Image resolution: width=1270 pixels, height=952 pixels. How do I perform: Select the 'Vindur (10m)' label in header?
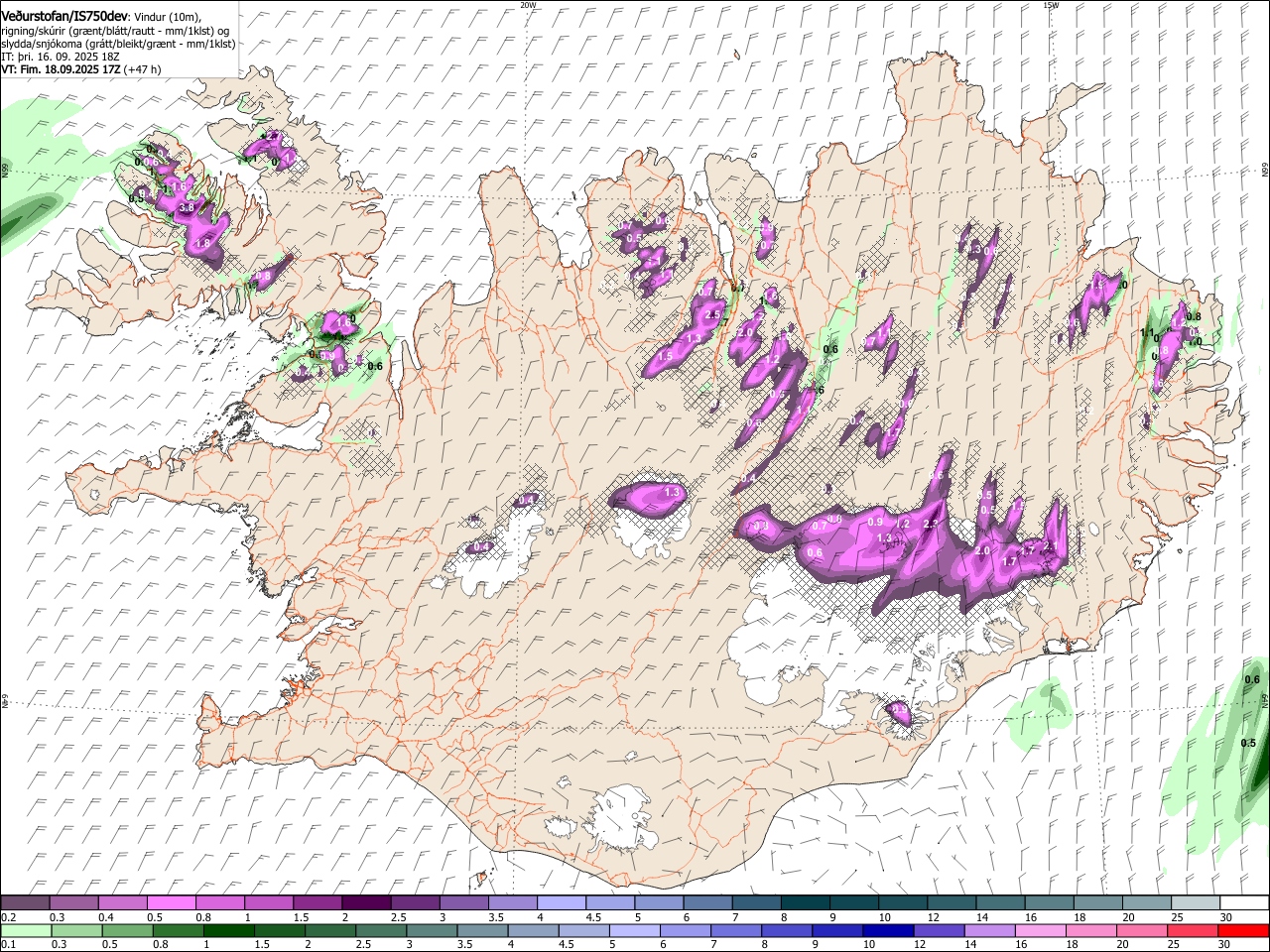click(167, 17)
